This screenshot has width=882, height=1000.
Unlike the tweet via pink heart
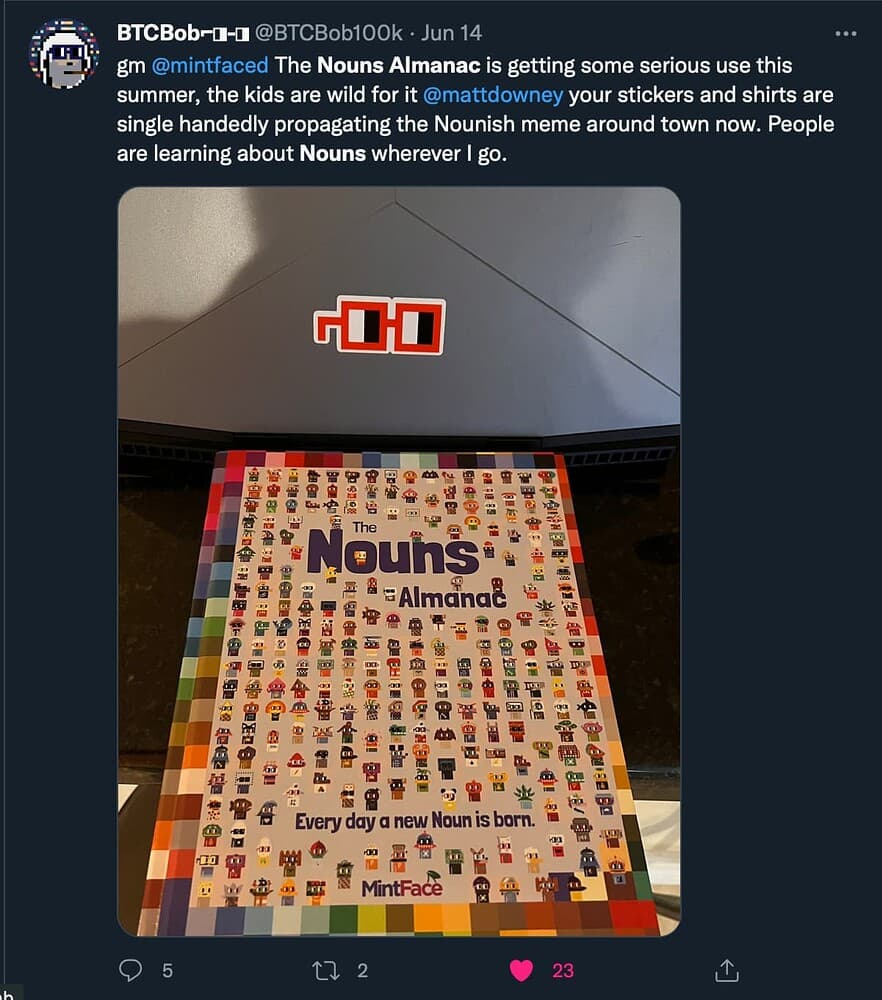click(521, 970)
